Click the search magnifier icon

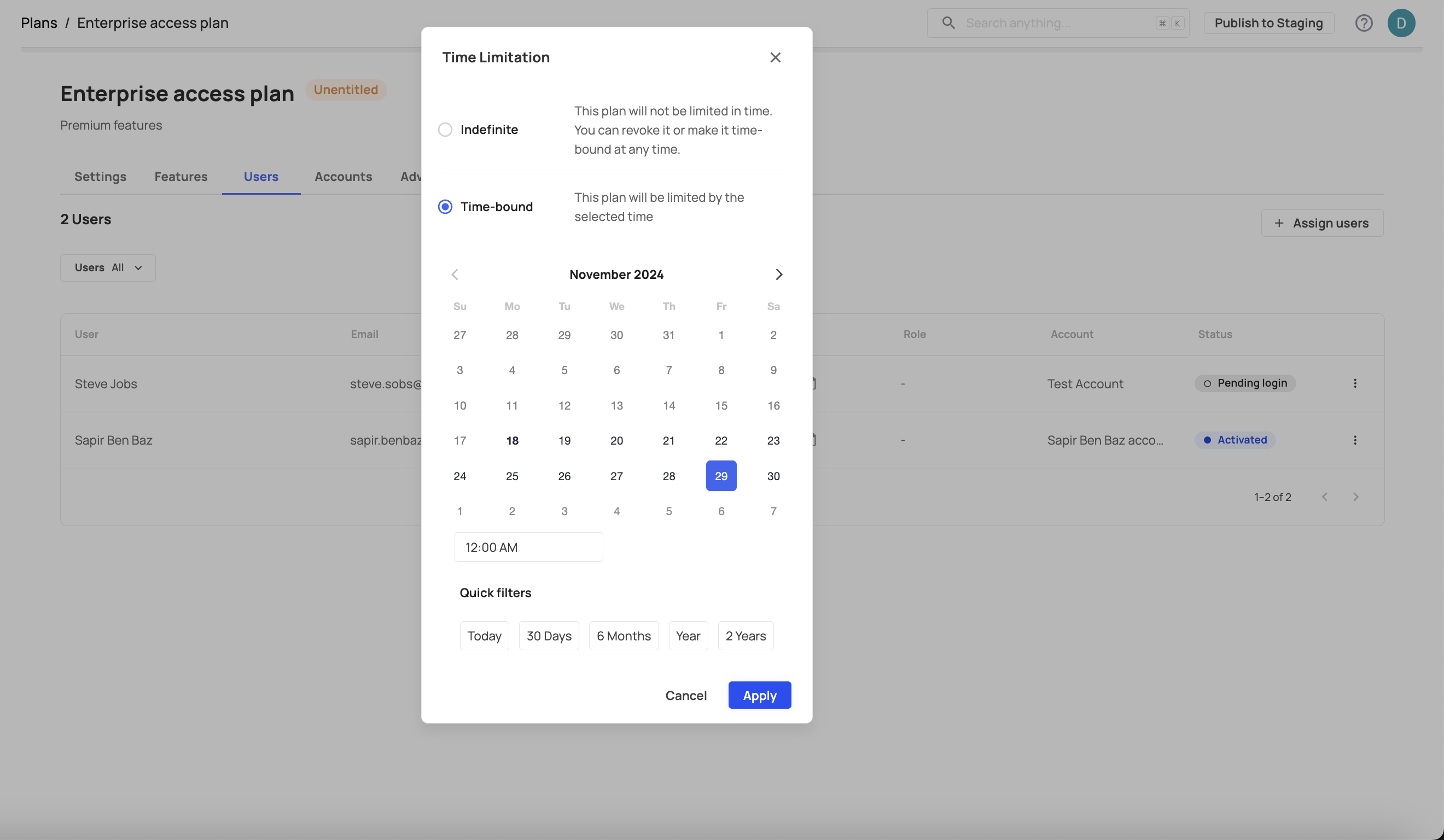tap(948, 23)
